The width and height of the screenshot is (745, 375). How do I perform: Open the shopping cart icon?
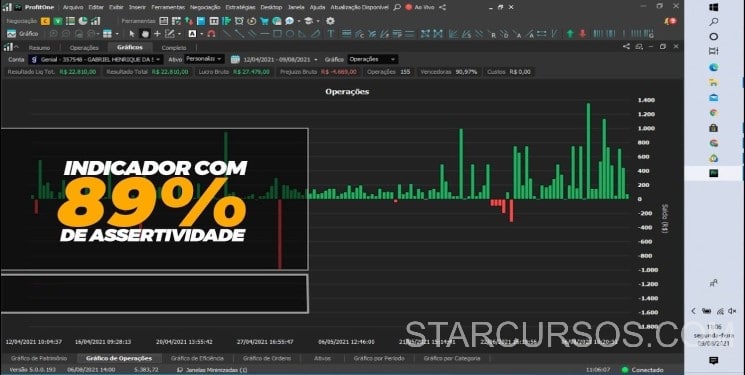click(x=265, y=21)
